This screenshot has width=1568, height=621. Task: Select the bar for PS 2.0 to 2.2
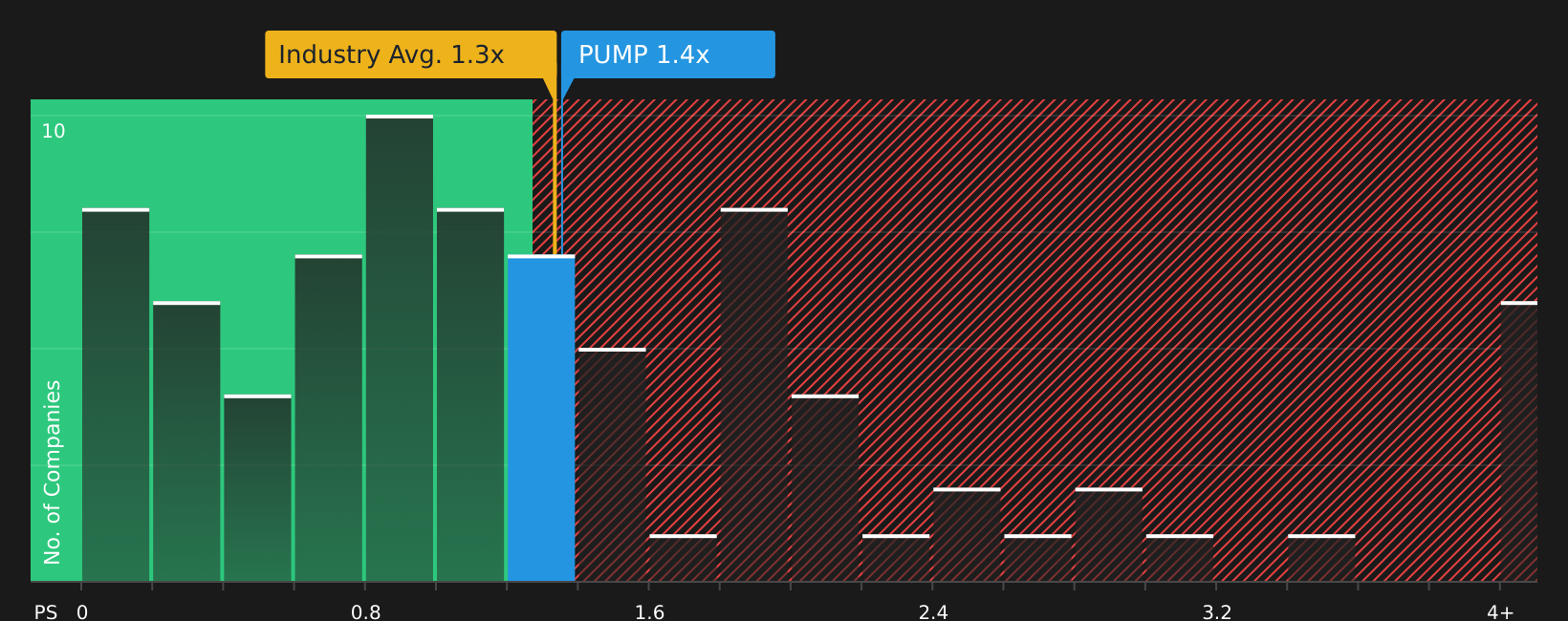(x=825, y=488)
